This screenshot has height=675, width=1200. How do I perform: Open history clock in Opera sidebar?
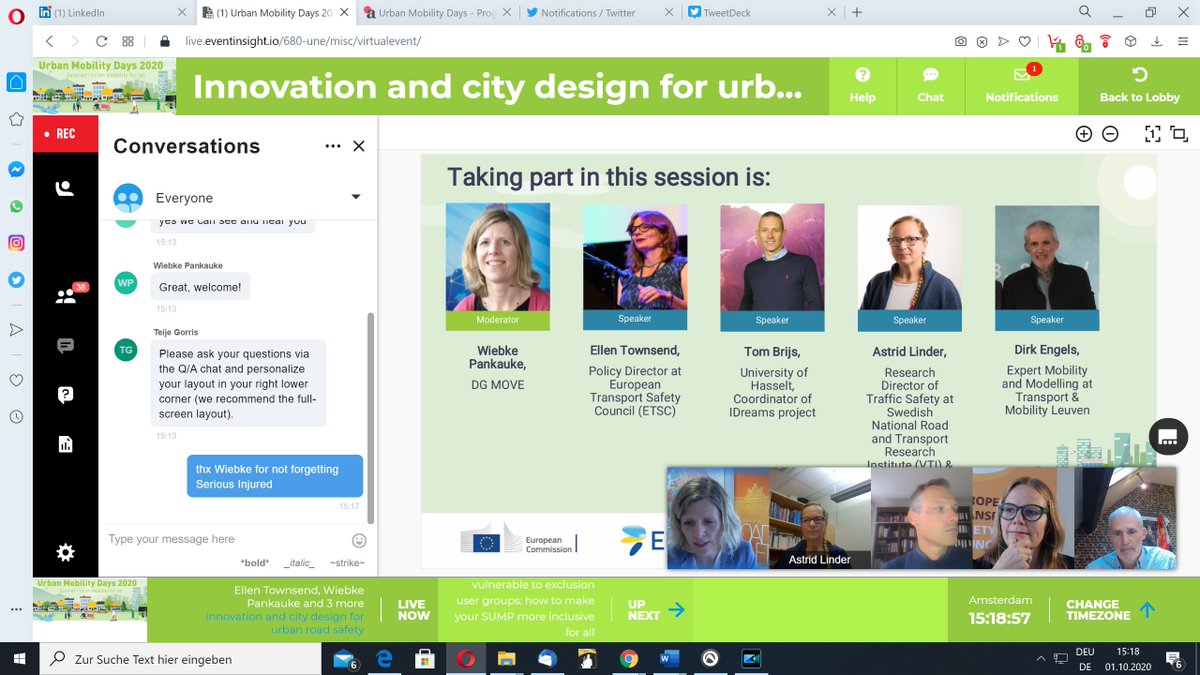point(16,417)
